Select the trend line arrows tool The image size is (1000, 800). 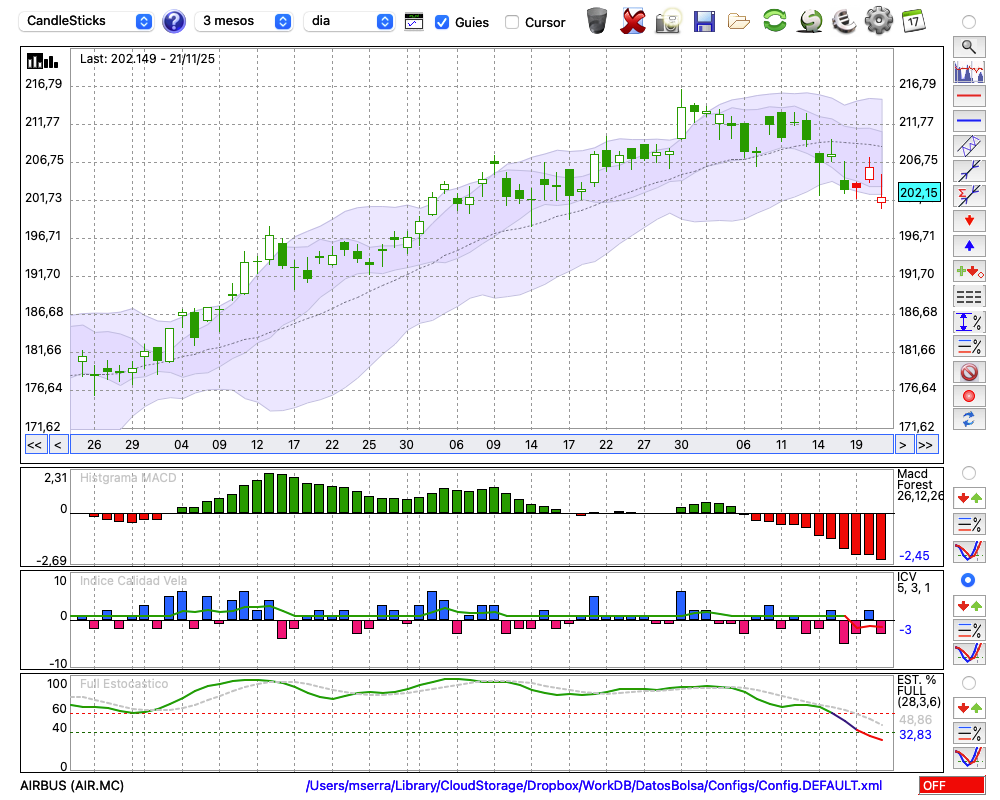(969, 171)
